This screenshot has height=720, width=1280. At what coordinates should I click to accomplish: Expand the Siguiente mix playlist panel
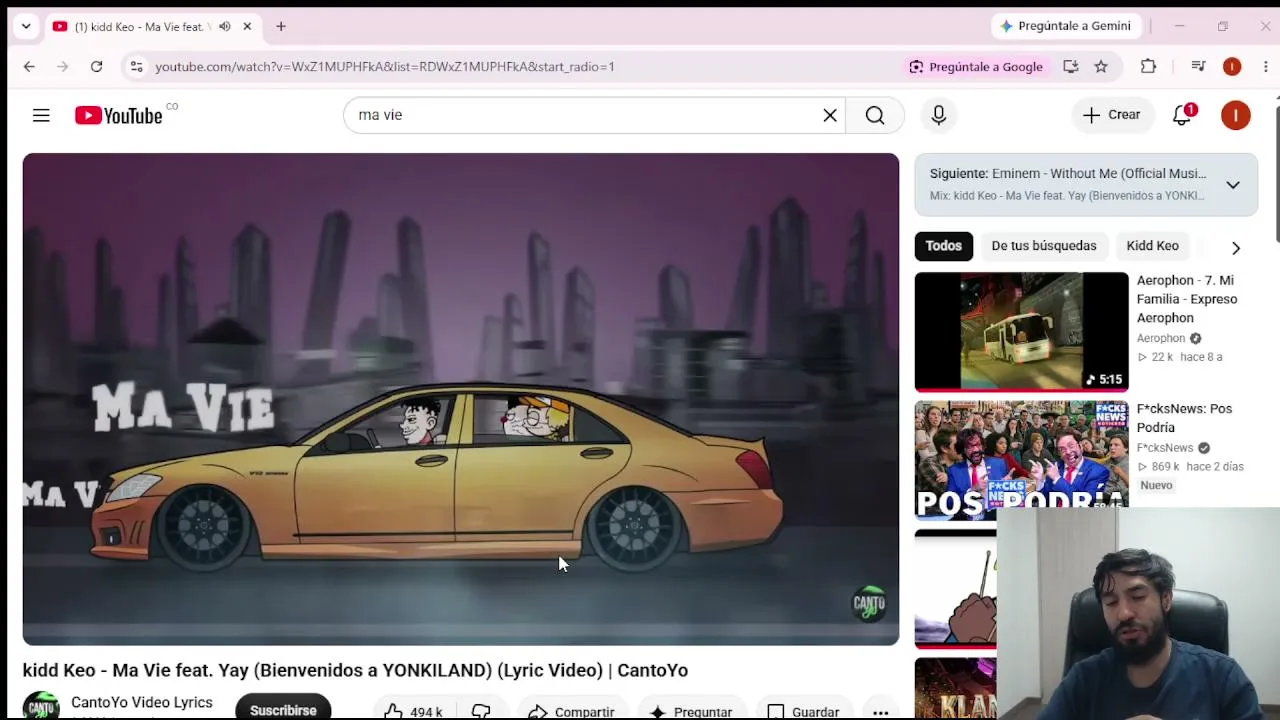pyautogui.click(x=1233, y=185)
